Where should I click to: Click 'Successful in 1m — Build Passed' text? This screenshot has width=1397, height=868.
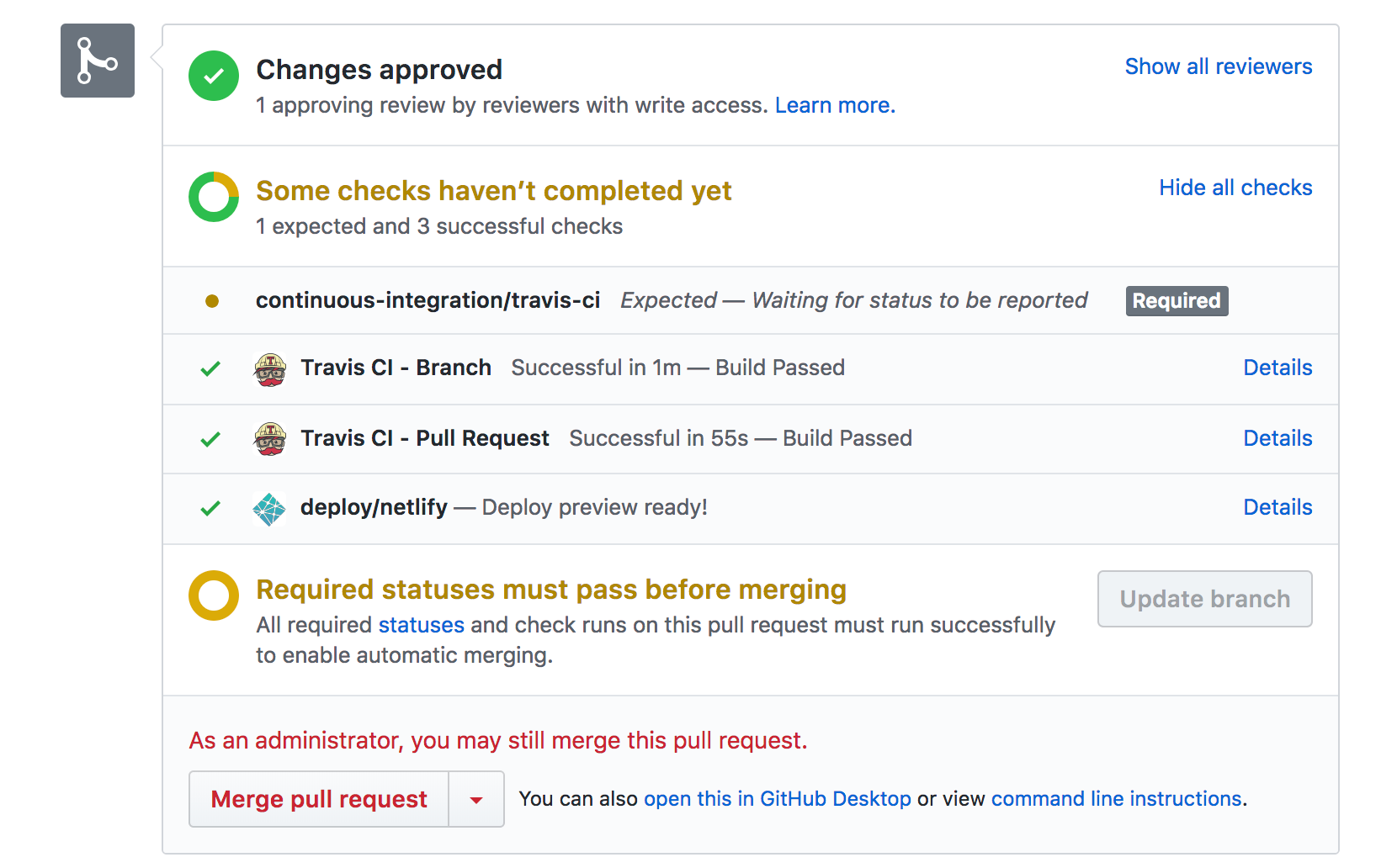click(x=678, y=368)
